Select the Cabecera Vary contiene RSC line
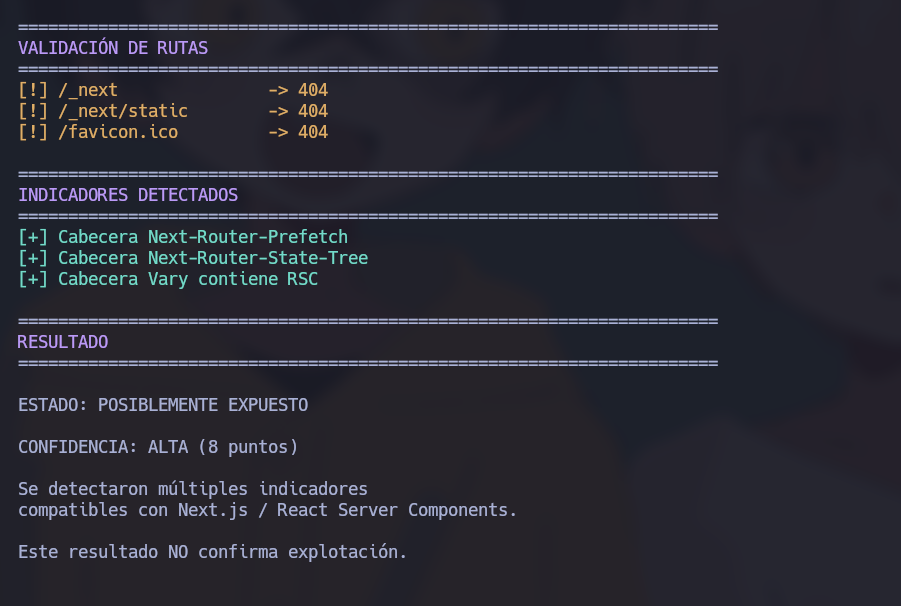901x606 pixels. [168, 279]
